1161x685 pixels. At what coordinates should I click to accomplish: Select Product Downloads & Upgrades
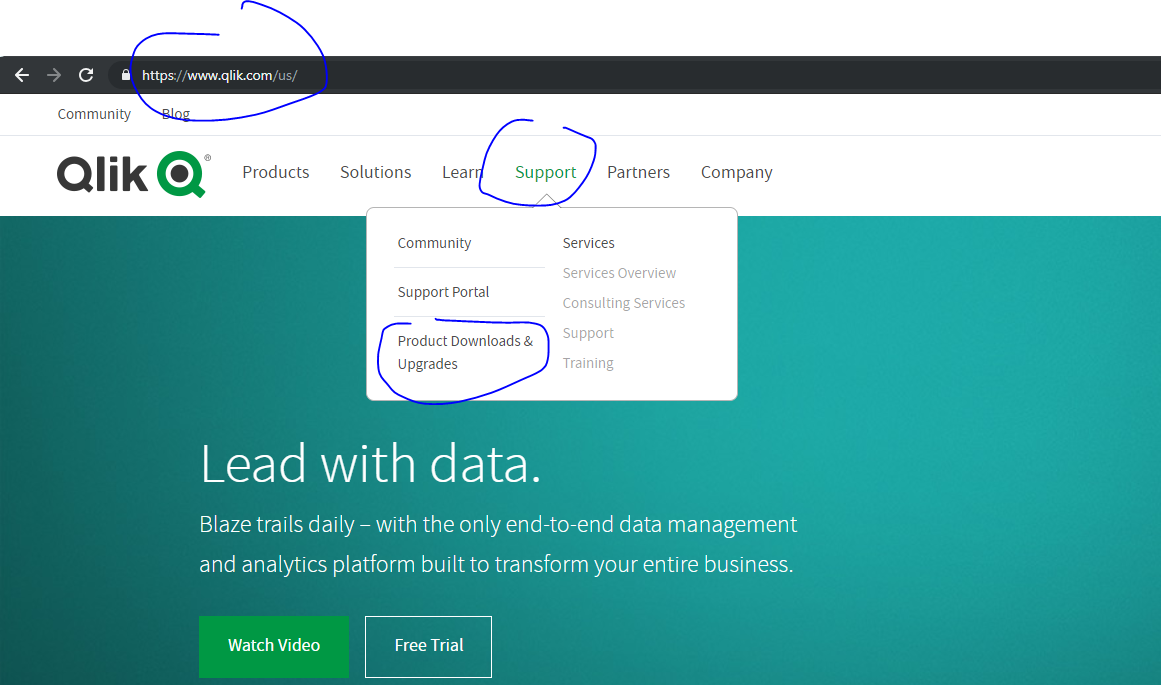coord(465,352)
